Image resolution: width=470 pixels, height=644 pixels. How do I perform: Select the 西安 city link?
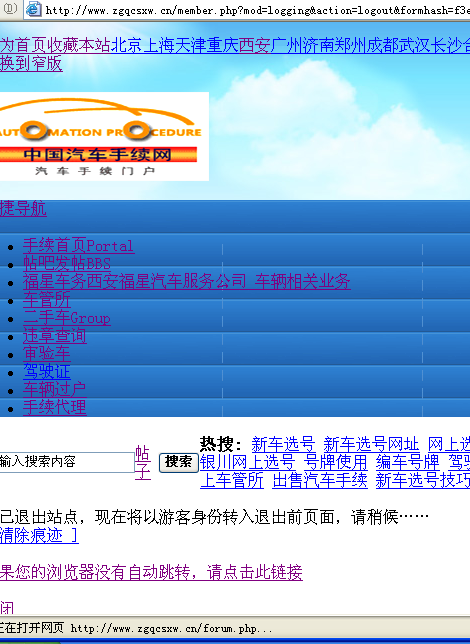(255, 45)
